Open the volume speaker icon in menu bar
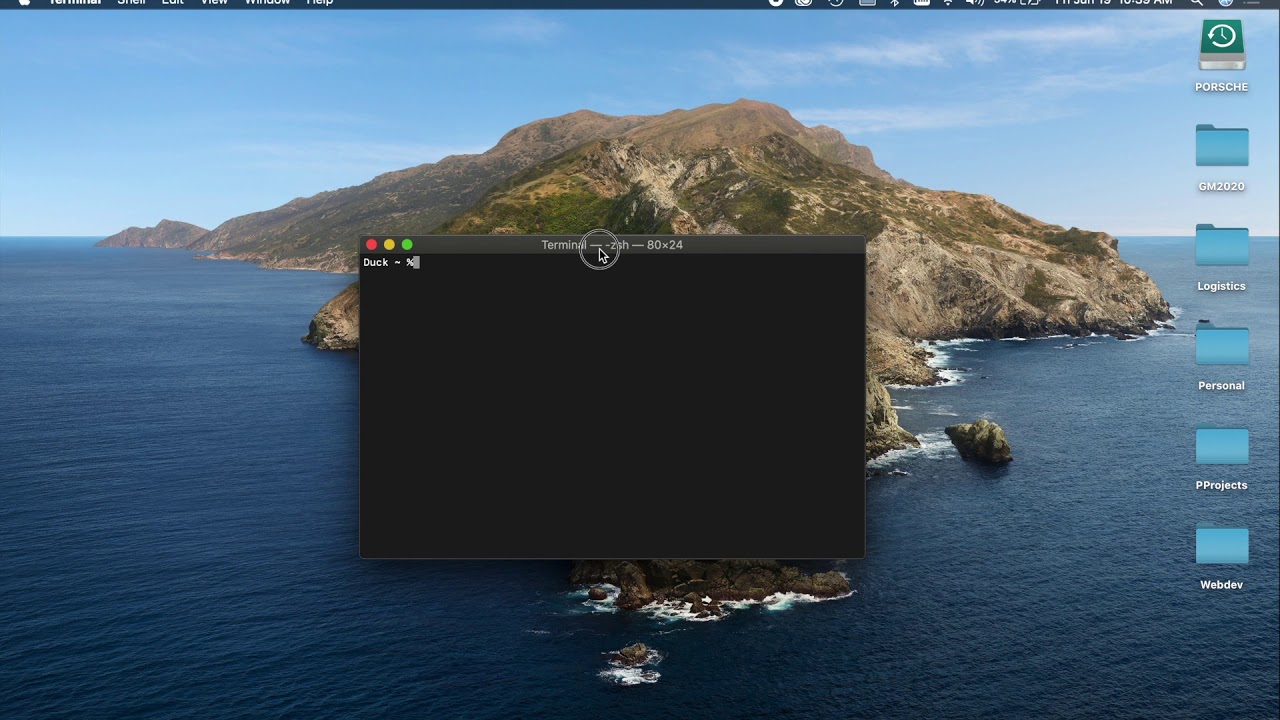Viewport: 1280px width, 720px height. click(975, 3)
